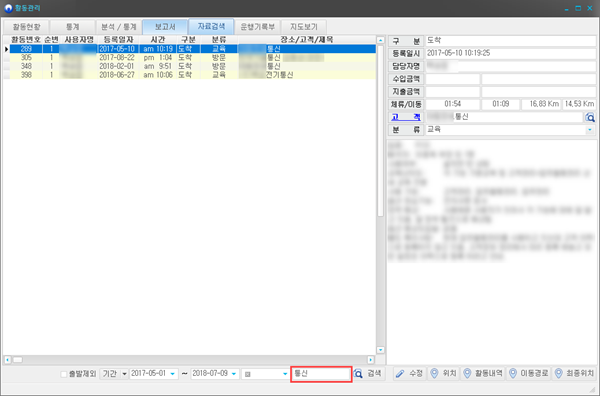Click the 통신 search text field

[321, 374]
